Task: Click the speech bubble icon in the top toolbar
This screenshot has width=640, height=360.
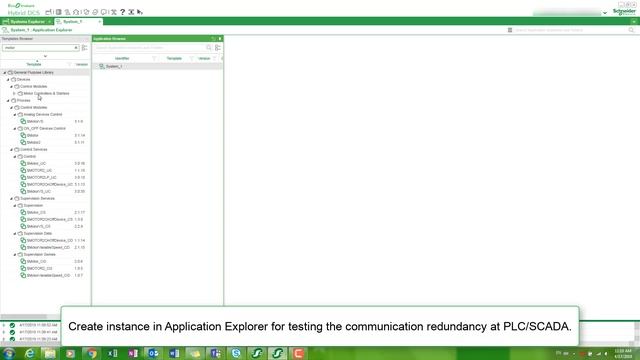Action: [x=104, y=12]
